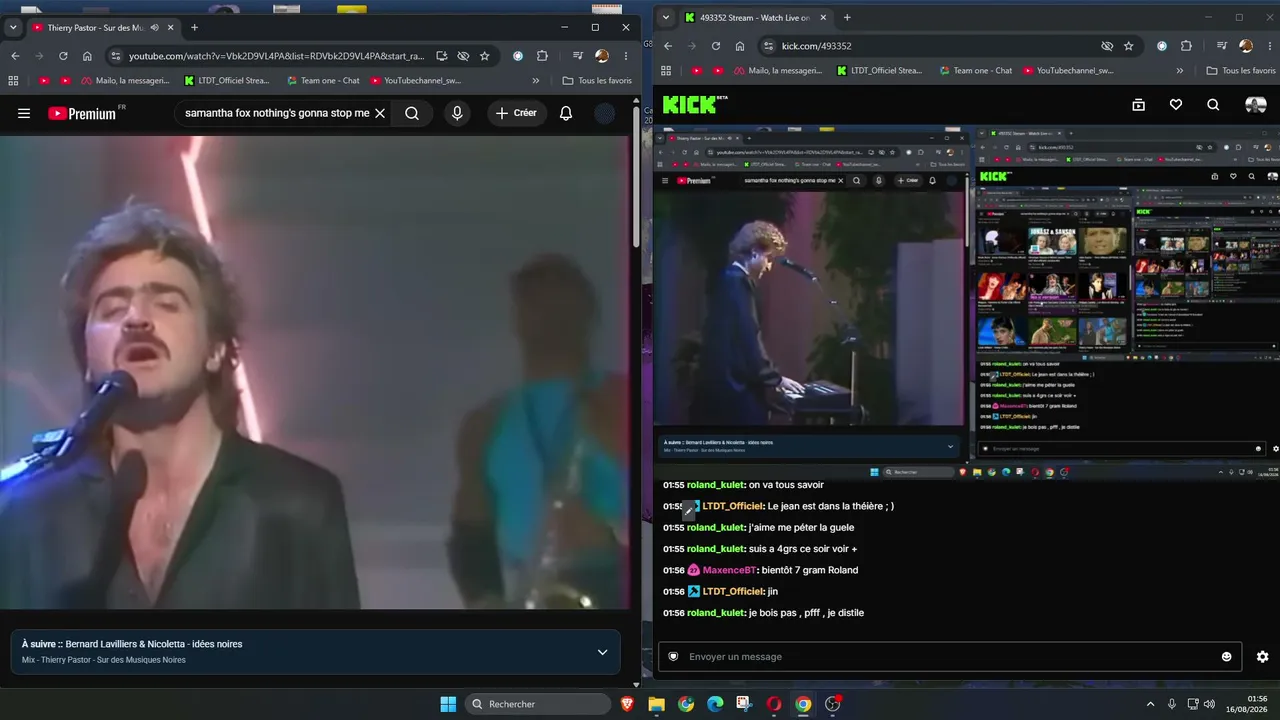The height and width of the screenshot is (720, 1280).
Task: Close the Thierry Pastor YouTube tab
Action: [x=171, y=28]
